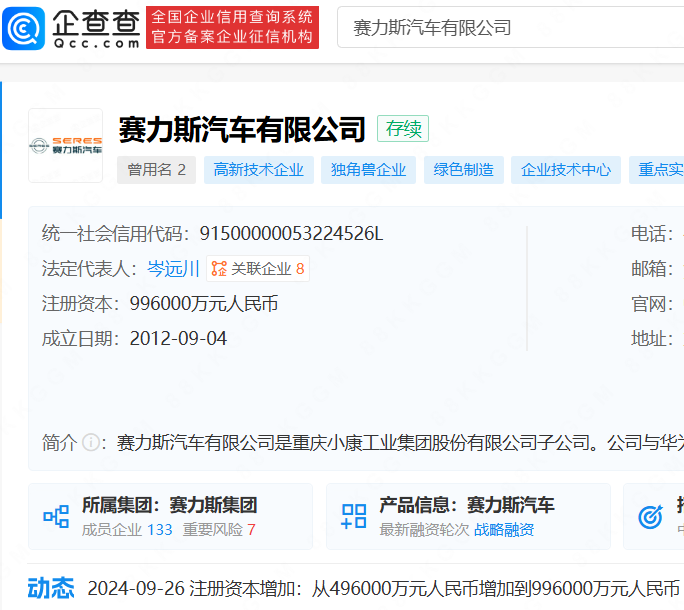
Task: Open legal representative 岑远川 link
Action: tap(173, 268)
